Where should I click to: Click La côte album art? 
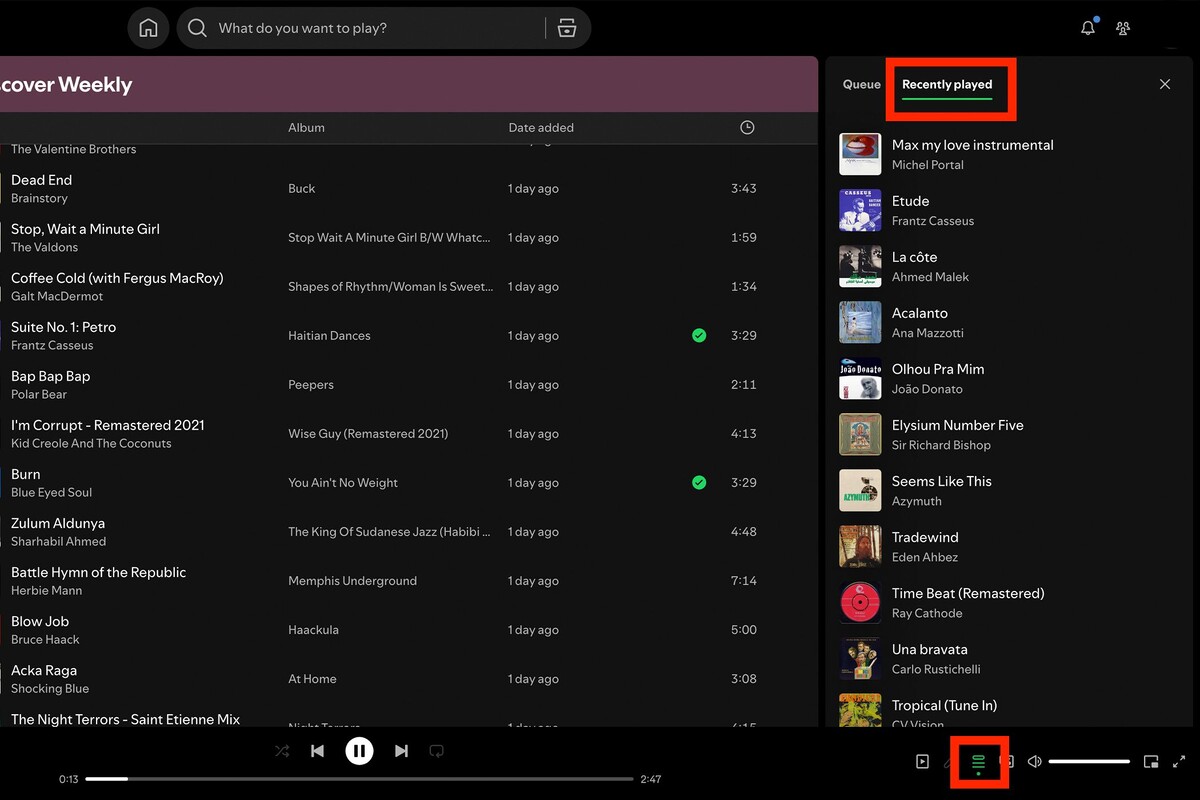point(860,266)
